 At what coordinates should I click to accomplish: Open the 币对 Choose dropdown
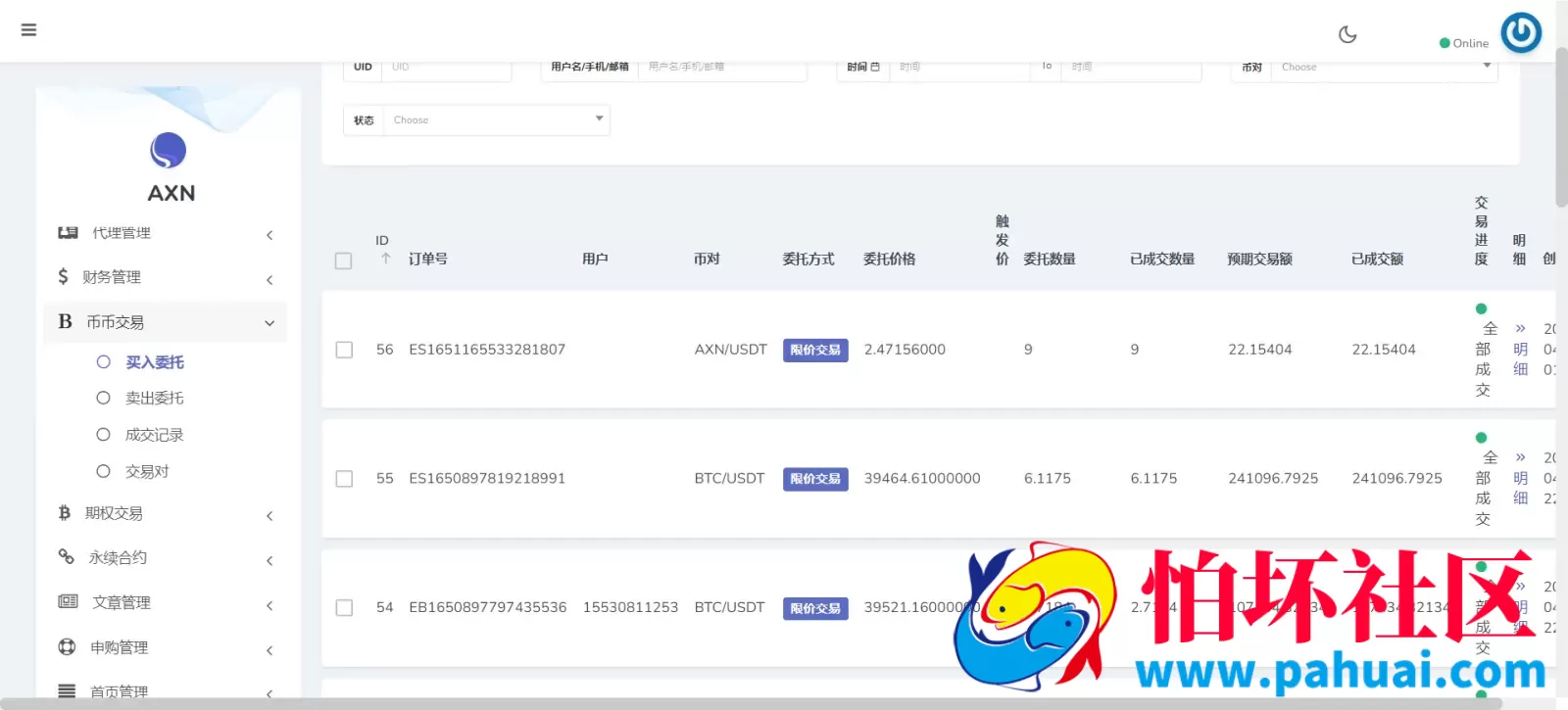point(1384,67)
